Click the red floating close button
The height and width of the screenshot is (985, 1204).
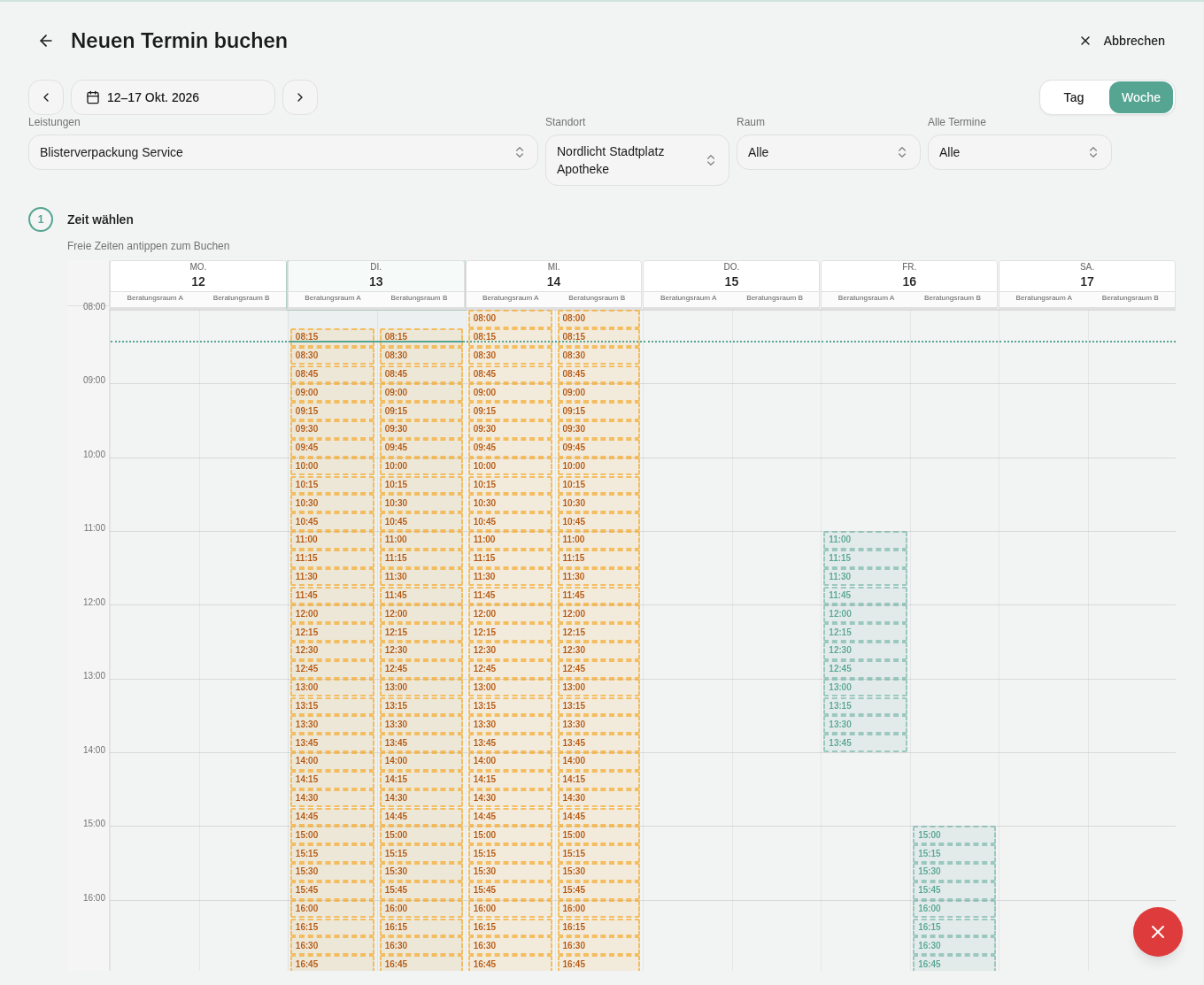[1158, 932]
